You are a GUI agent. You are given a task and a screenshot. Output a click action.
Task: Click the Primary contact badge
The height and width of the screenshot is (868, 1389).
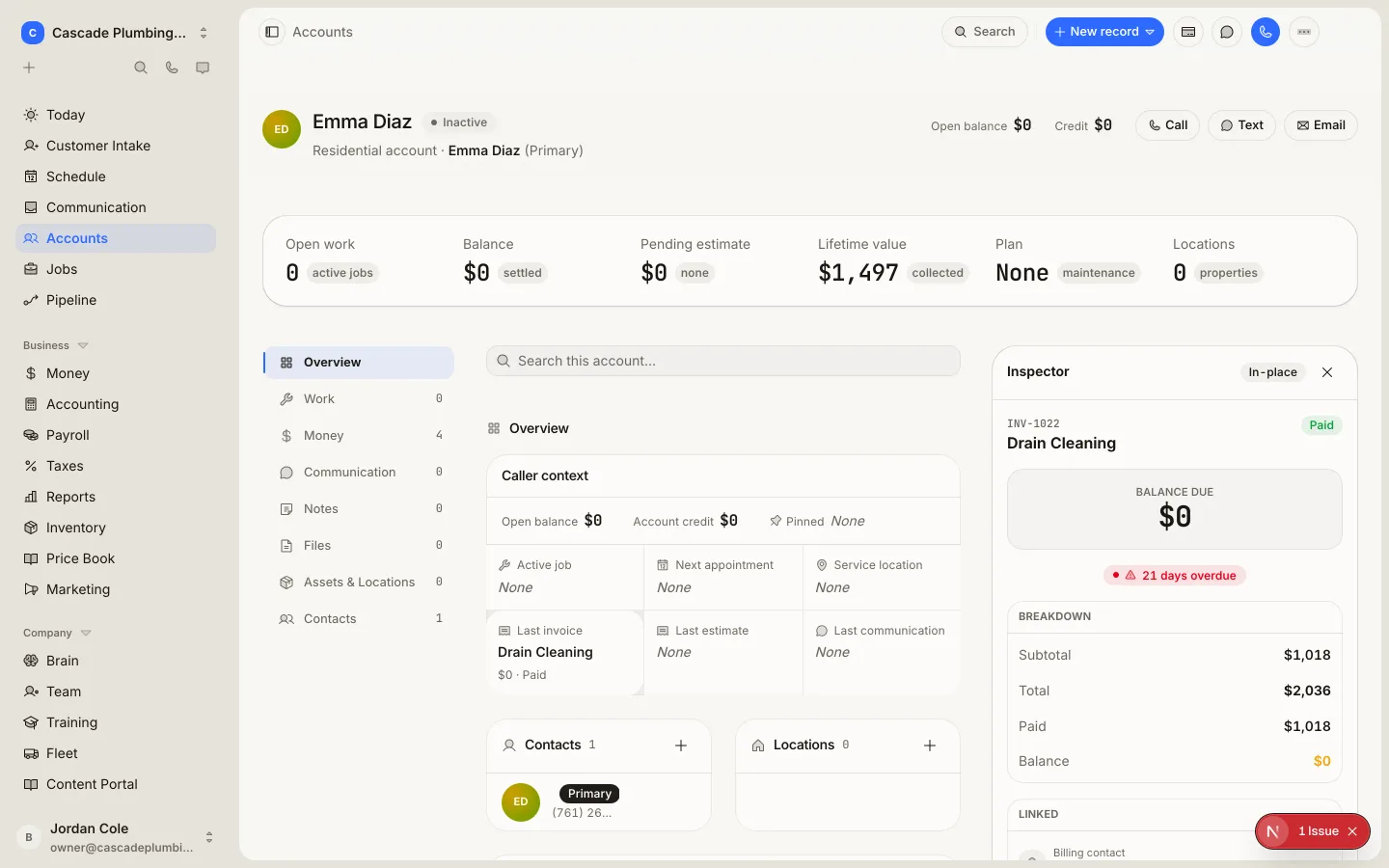pyautogui.click(x=589, y=794)
